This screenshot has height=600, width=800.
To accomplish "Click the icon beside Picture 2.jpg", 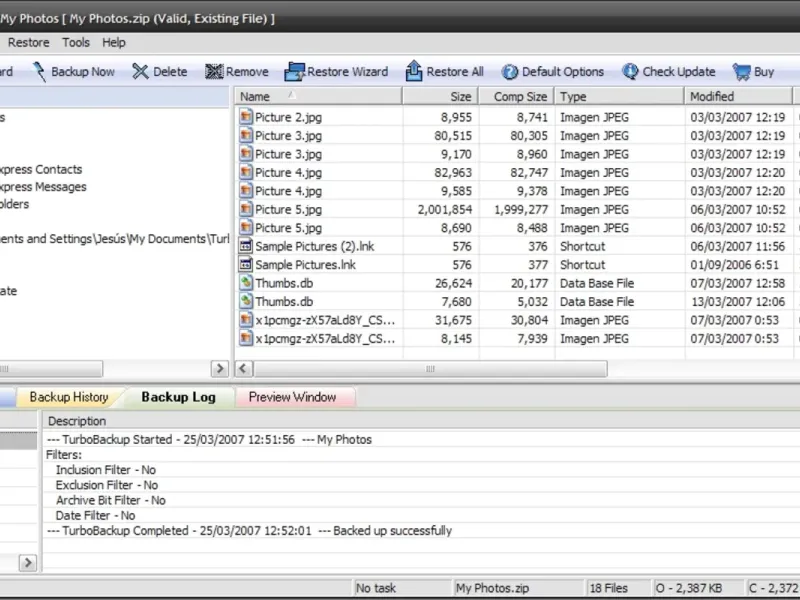I will 246,117.
